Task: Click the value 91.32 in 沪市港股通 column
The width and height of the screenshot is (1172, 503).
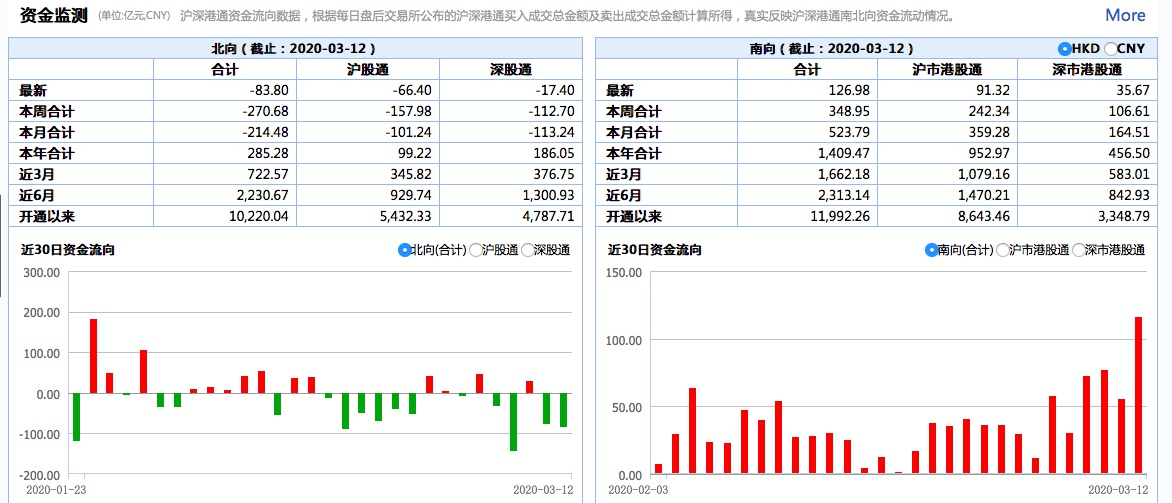Action: (995, 90)
